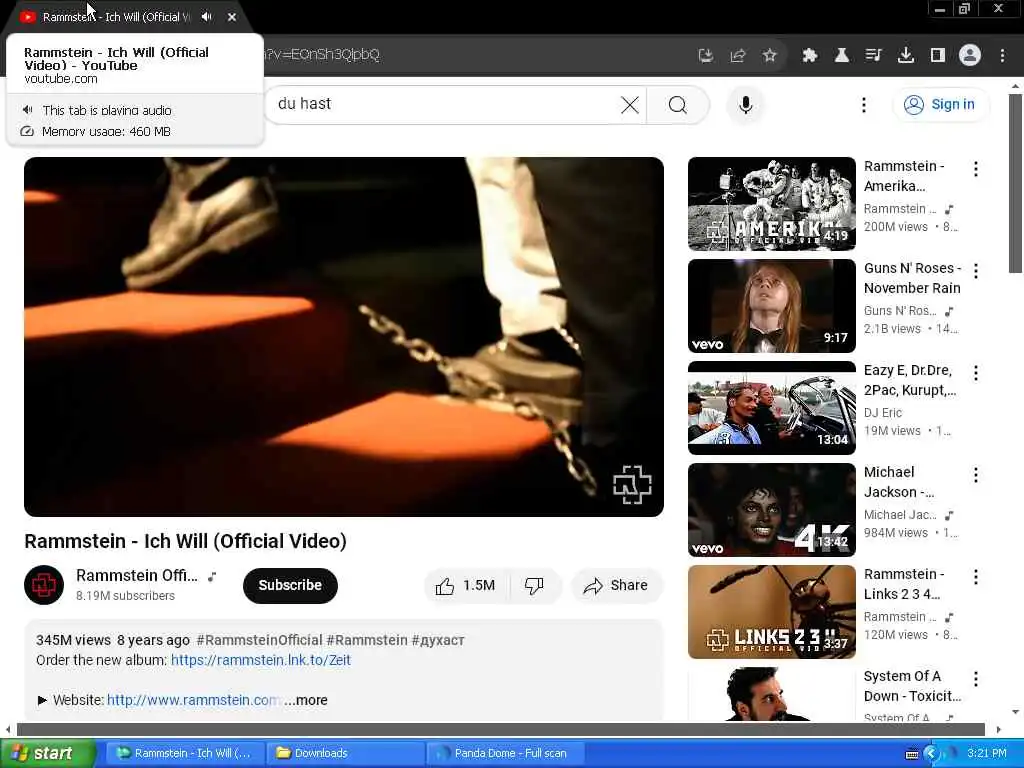Open the Windows start button
The height and width of the screenshot is (768, 1024).
coord(46,753)
